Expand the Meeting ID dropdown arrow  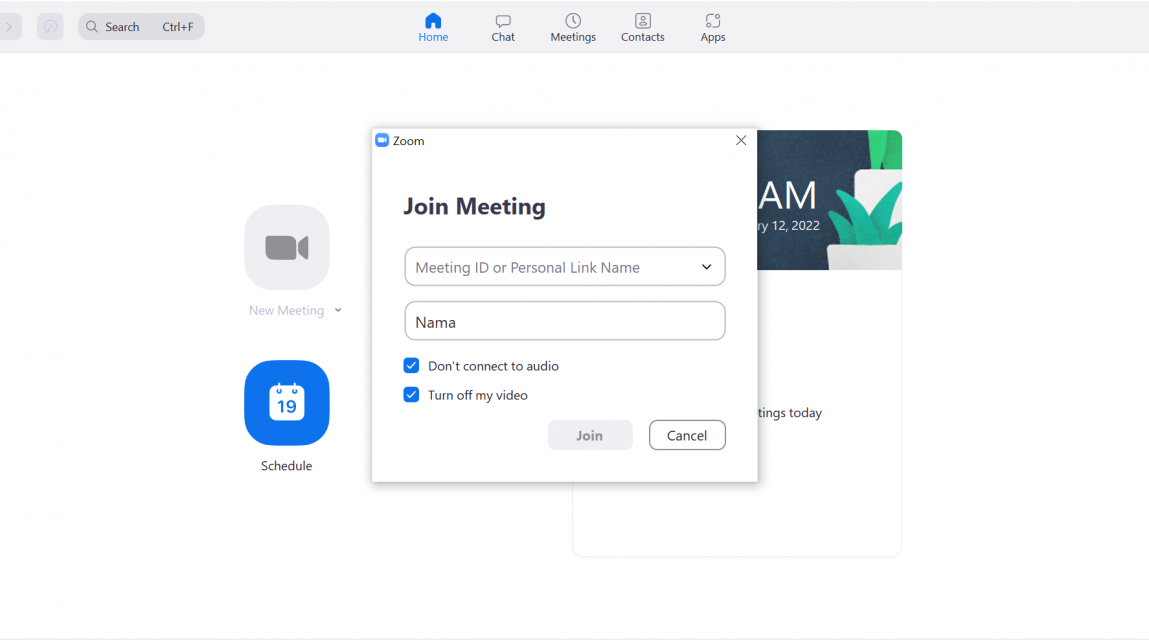click(x=706, y=267)
